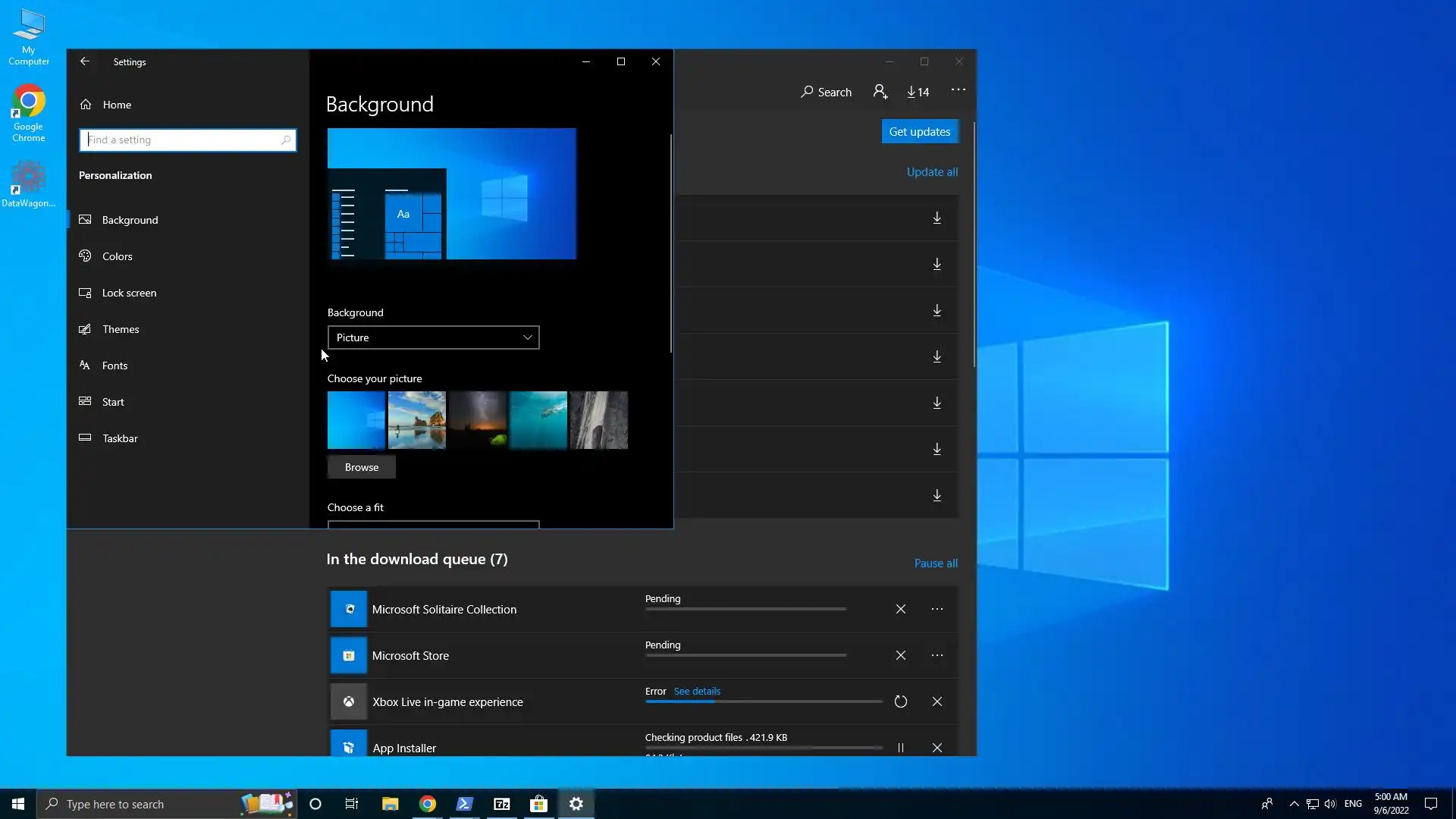This screenshot has width=1456, height=819.
Task: Click the Browse button
Action: pyautogui.click(x=361, y=467)
